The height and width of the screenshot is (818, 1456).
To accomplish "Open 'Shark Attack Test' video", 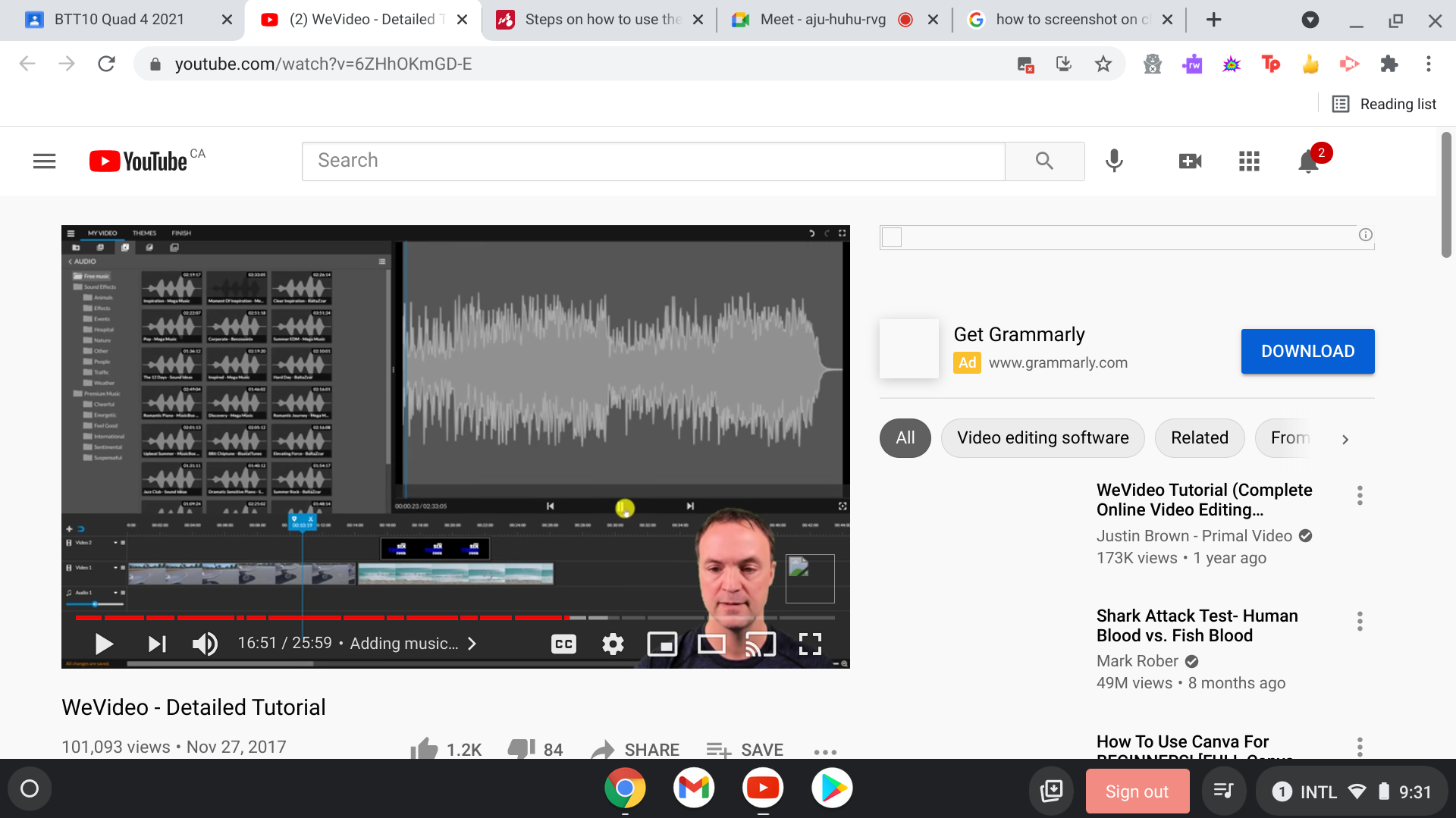I will tap(1197, 625).
